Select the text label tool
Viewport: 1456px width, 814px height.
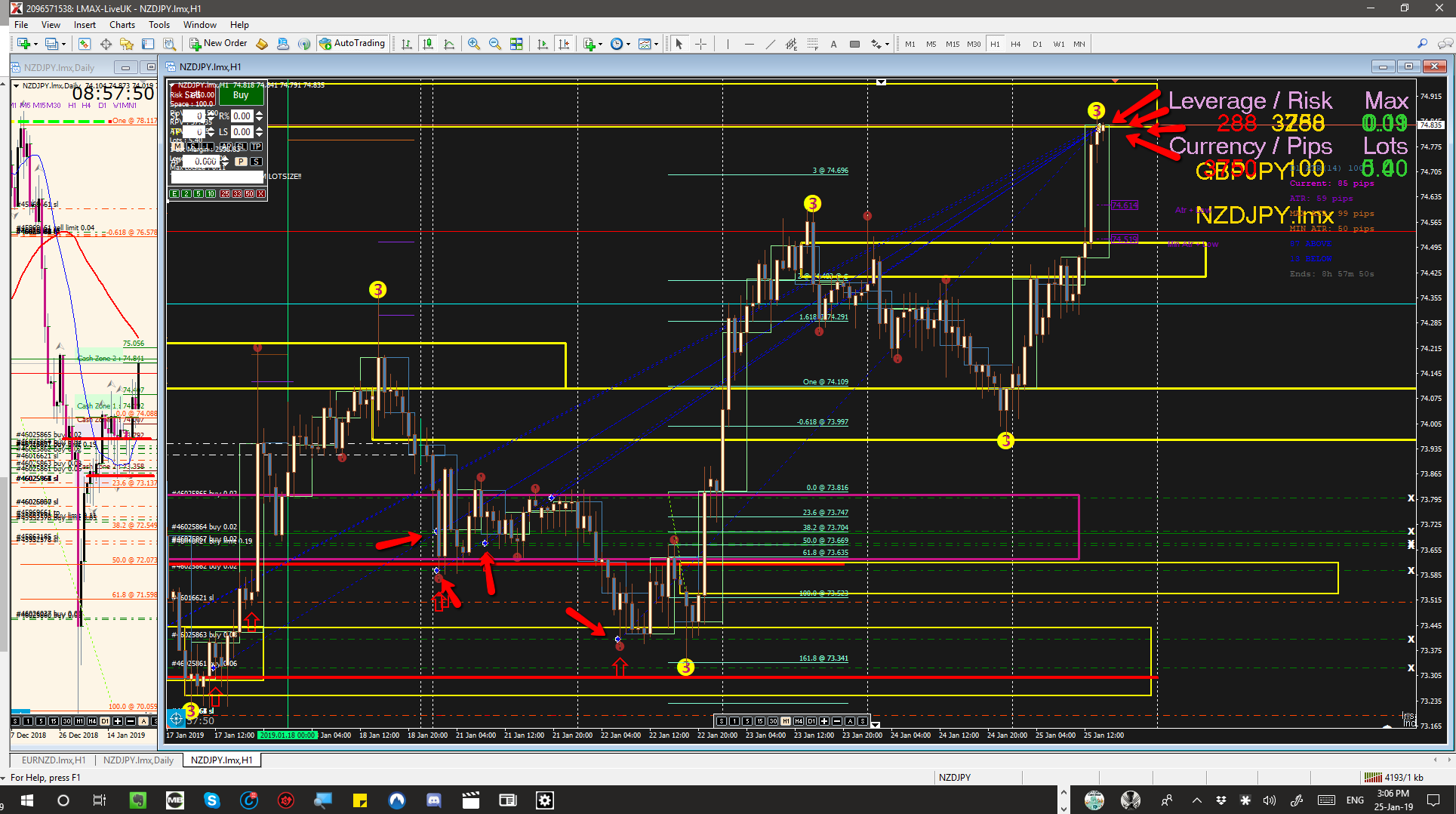[x=854, y=44]
